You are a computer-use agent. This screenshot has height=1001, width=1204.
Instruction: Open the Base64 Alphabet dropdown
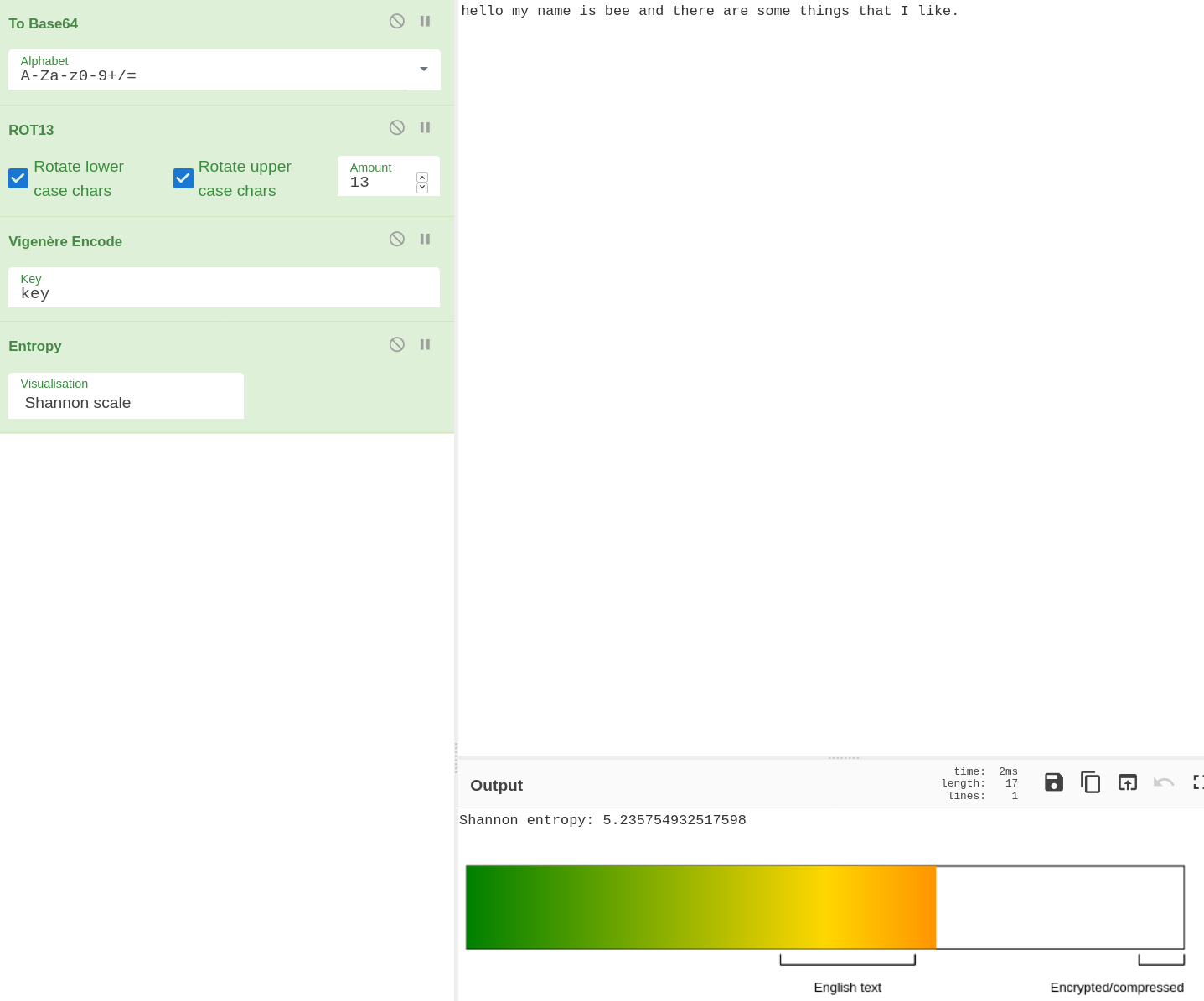[x=423, y=70]
